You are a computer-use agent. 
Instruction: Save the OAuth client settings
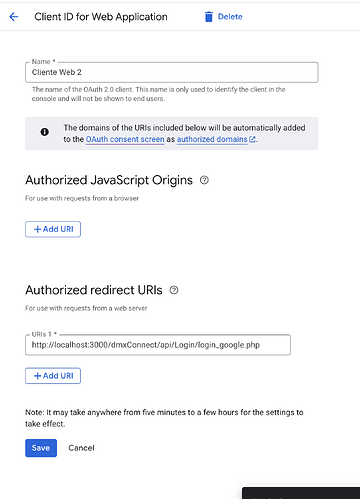click(x=41, y=448)
